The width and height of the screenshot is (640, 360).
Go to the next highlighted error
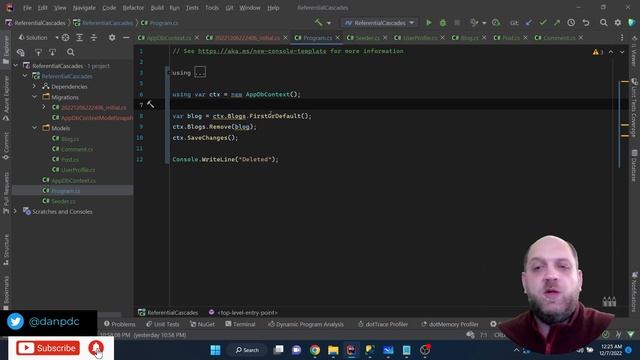pos(622,52)
